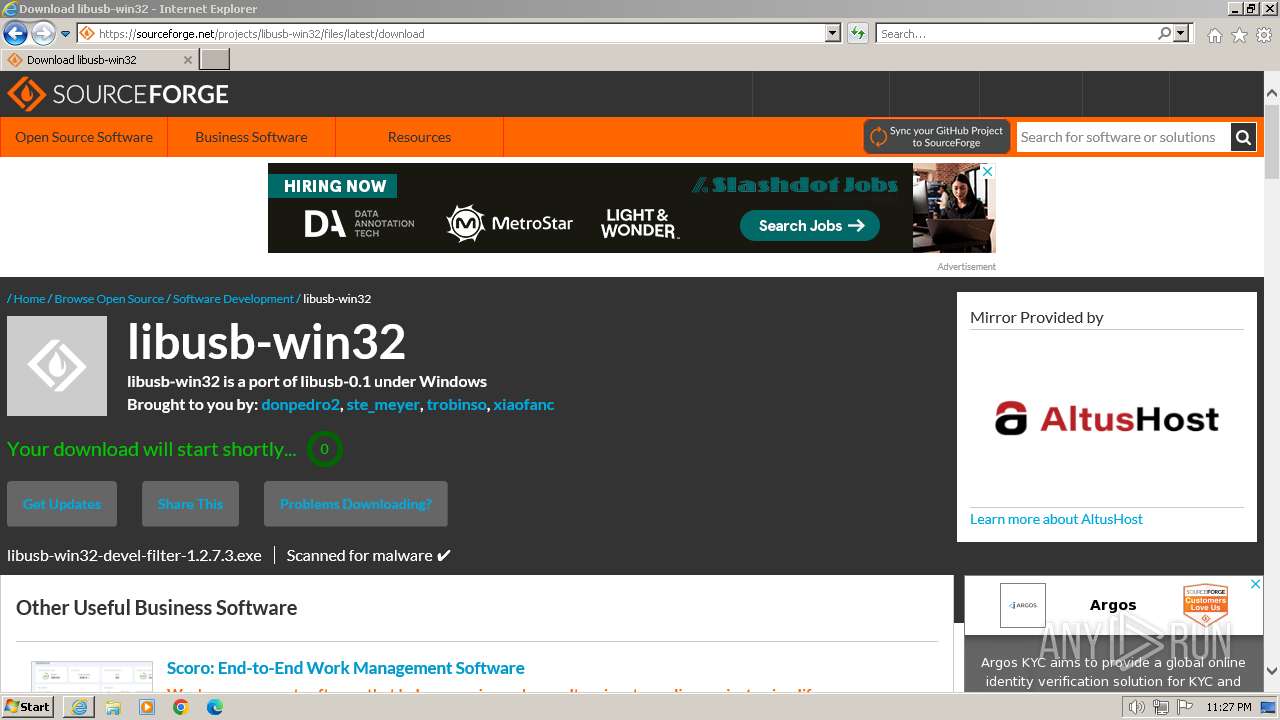This screenshot has height=720, width=1280.
Task: Click the Refresh page icon
Action: point(857,33)
